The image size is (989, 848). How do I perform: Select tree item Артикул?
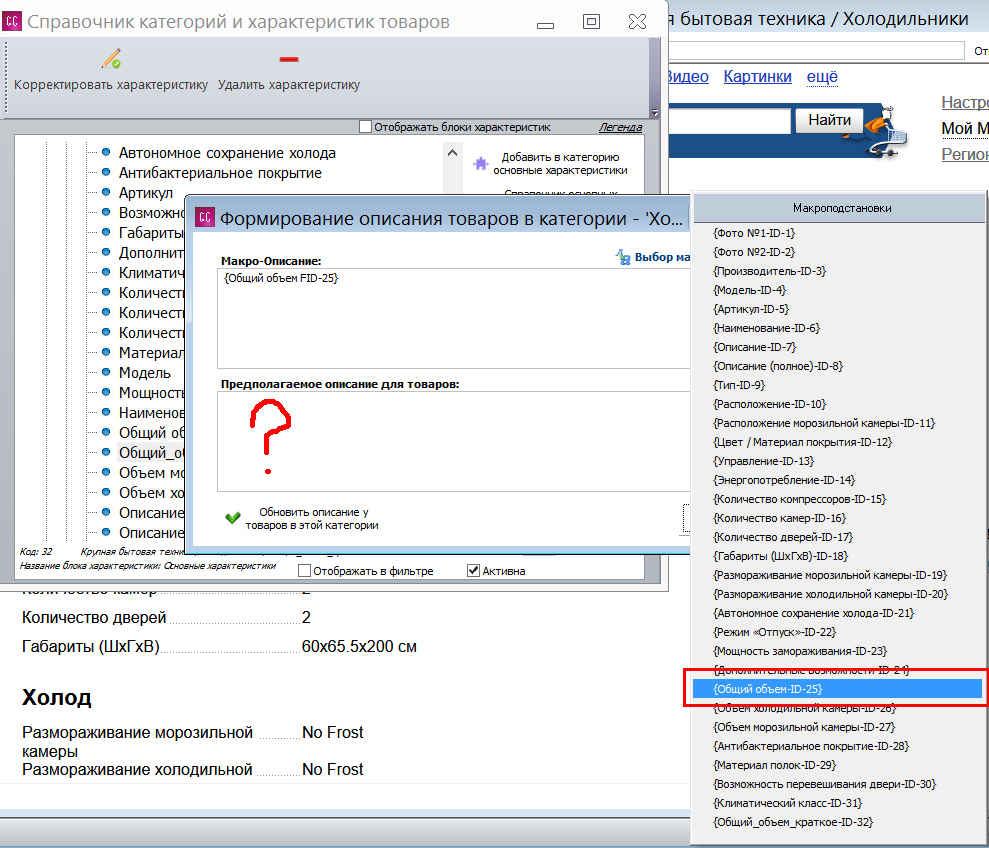pyautogui.click(x=146, y=193)
